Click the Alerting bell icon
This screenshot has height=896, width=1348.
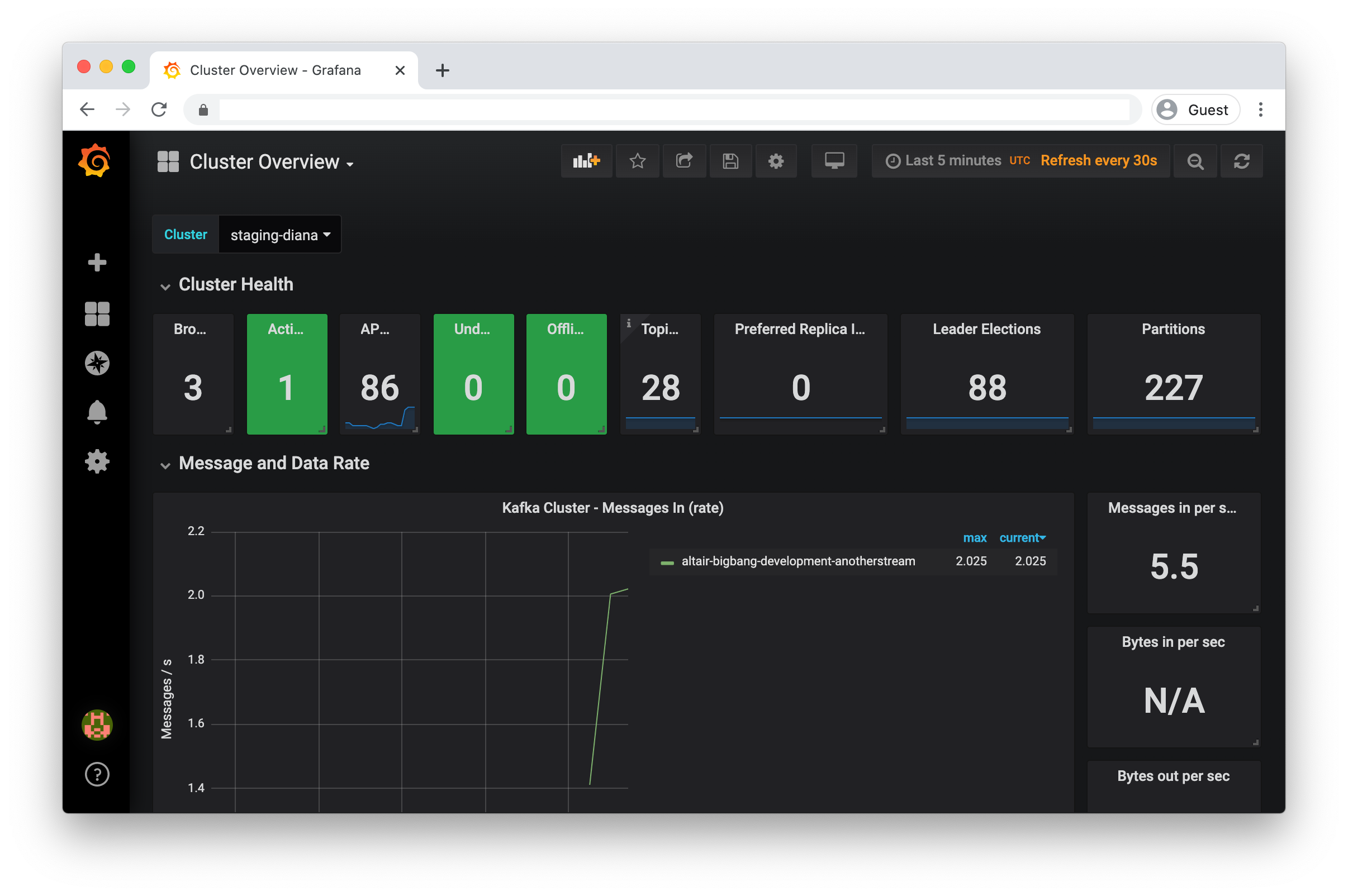pos(97,411)
